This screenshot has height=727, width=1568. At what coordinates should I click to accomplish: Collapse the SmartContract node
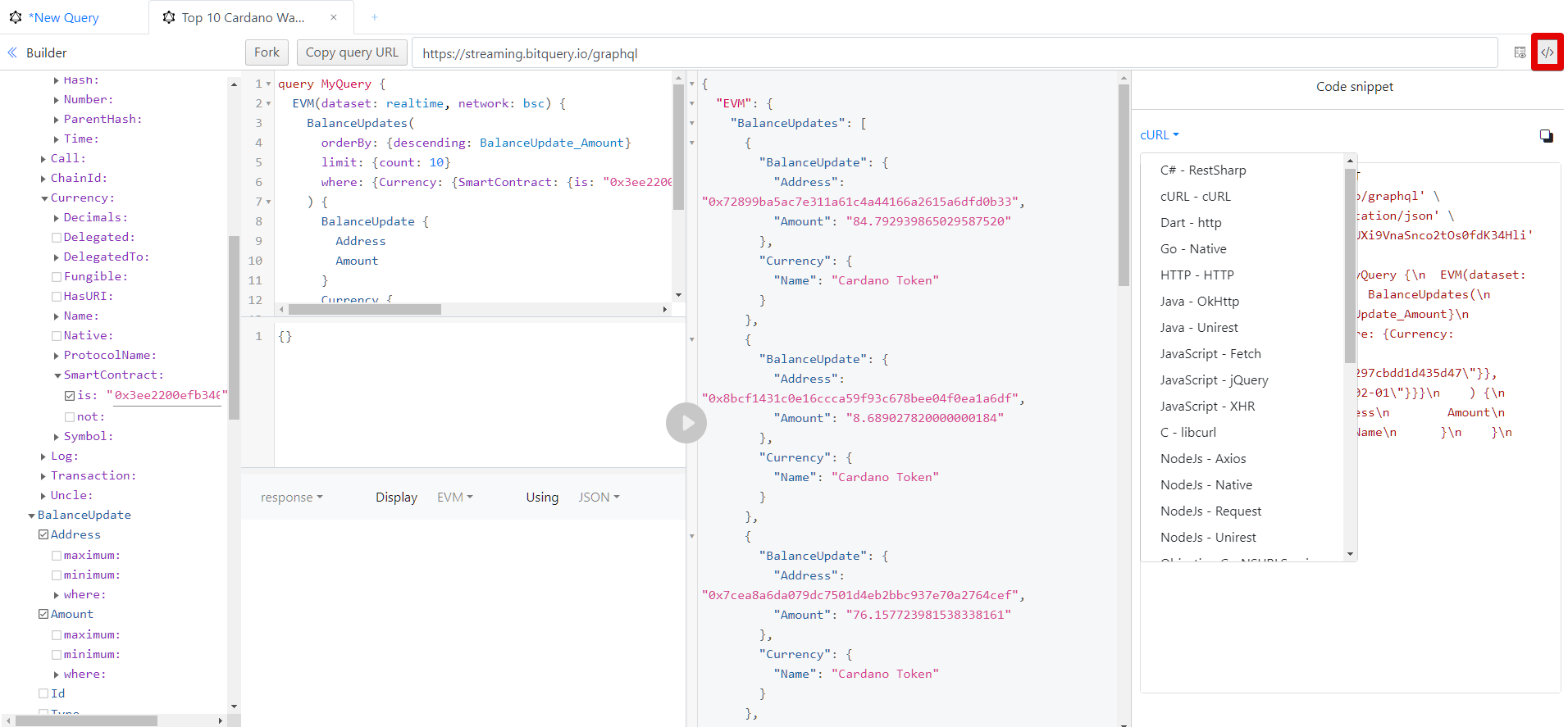[x=57, y=375]
